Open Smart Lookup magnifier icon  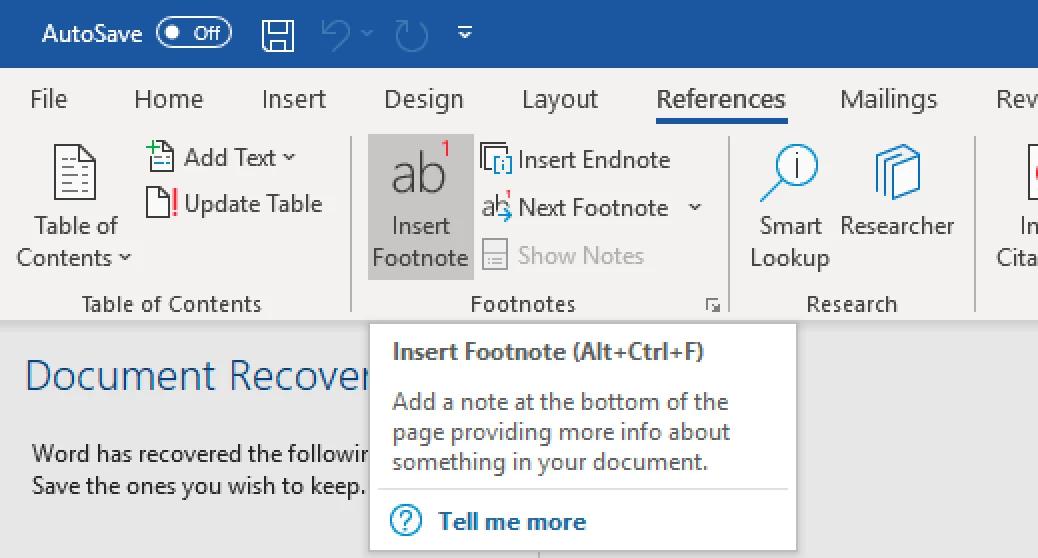click(x=789, y=175)
